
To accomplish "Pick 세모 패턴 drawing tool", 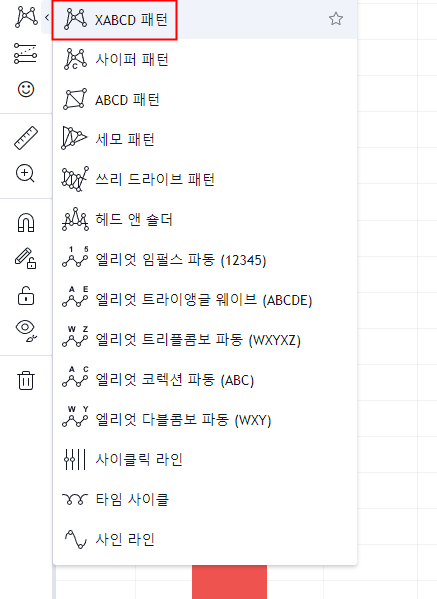I will pos(205,139).
